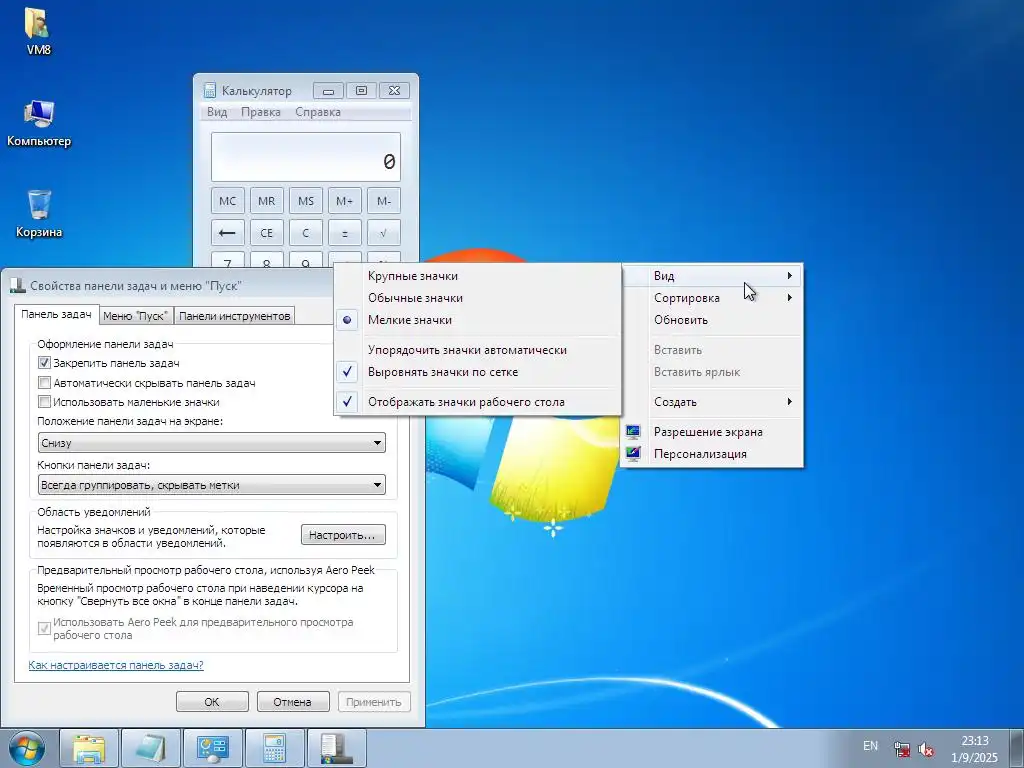This screenshot has height=768, width=1024.
Task: Open the VM8 folder desktop icon
Action: coord(39,31)
